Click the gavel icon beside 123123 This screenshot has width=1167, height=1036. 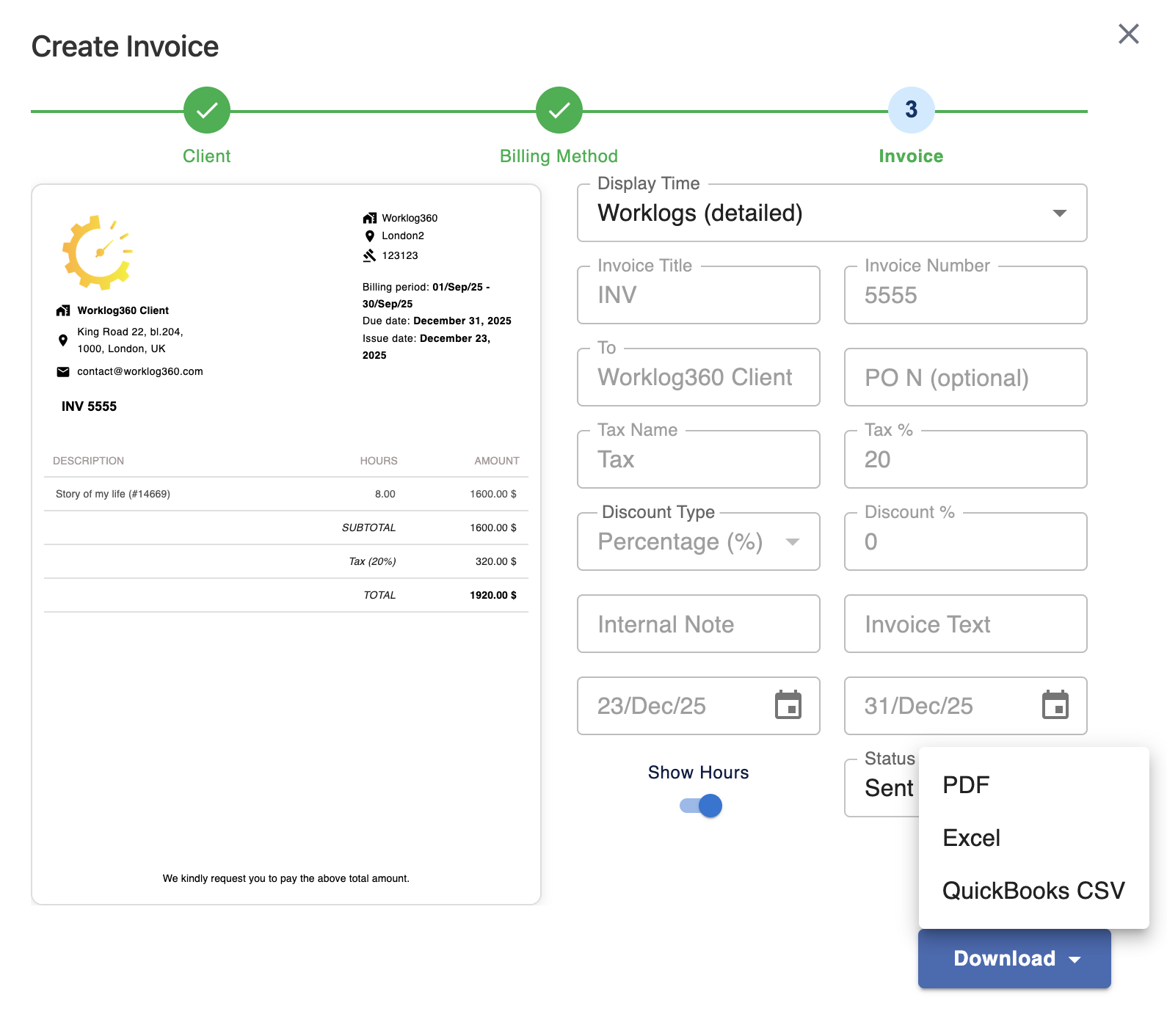pyautogui.click(x=369, y=255)
